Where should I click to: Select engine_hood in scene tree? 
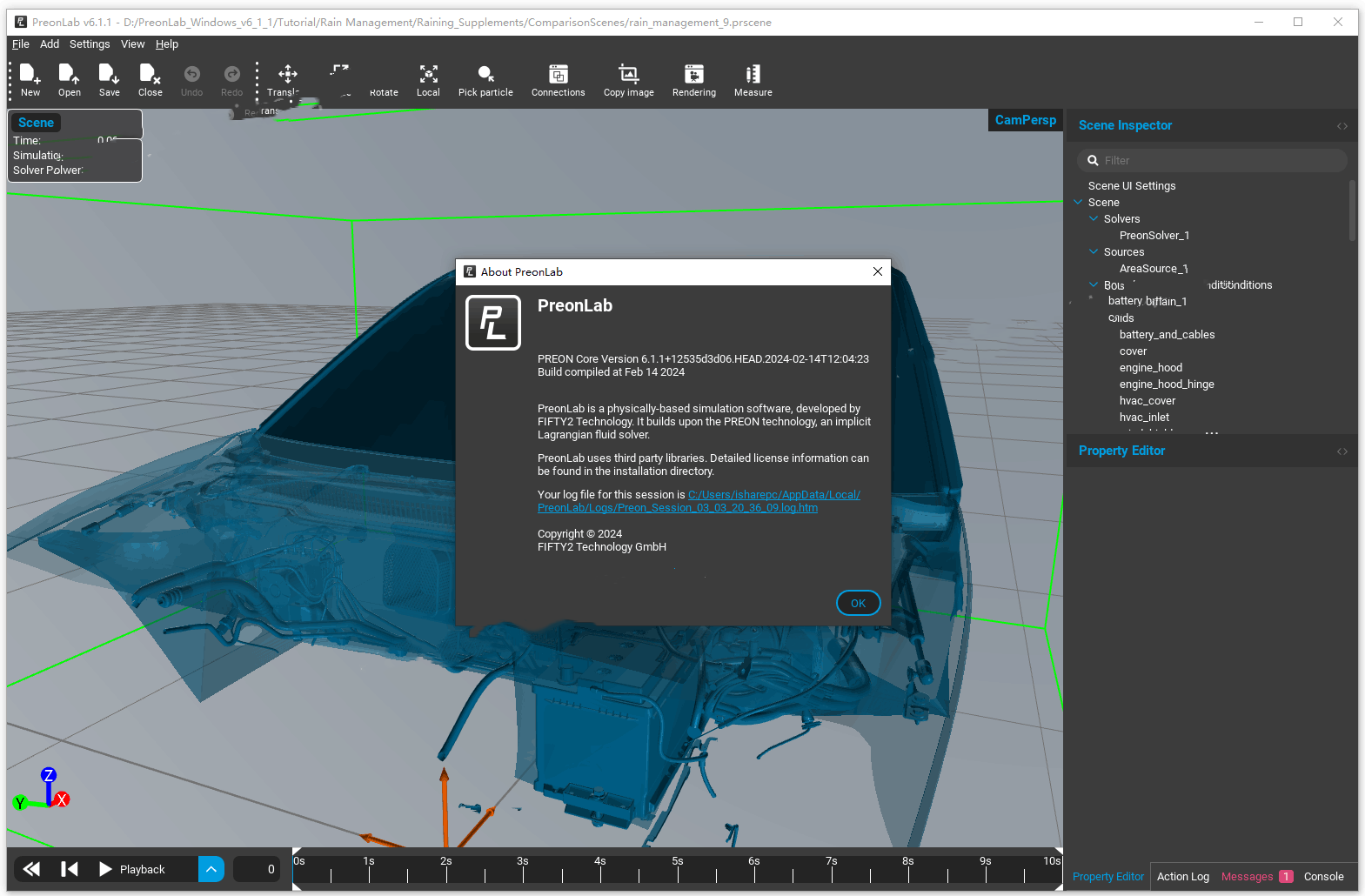point(1151,368)
